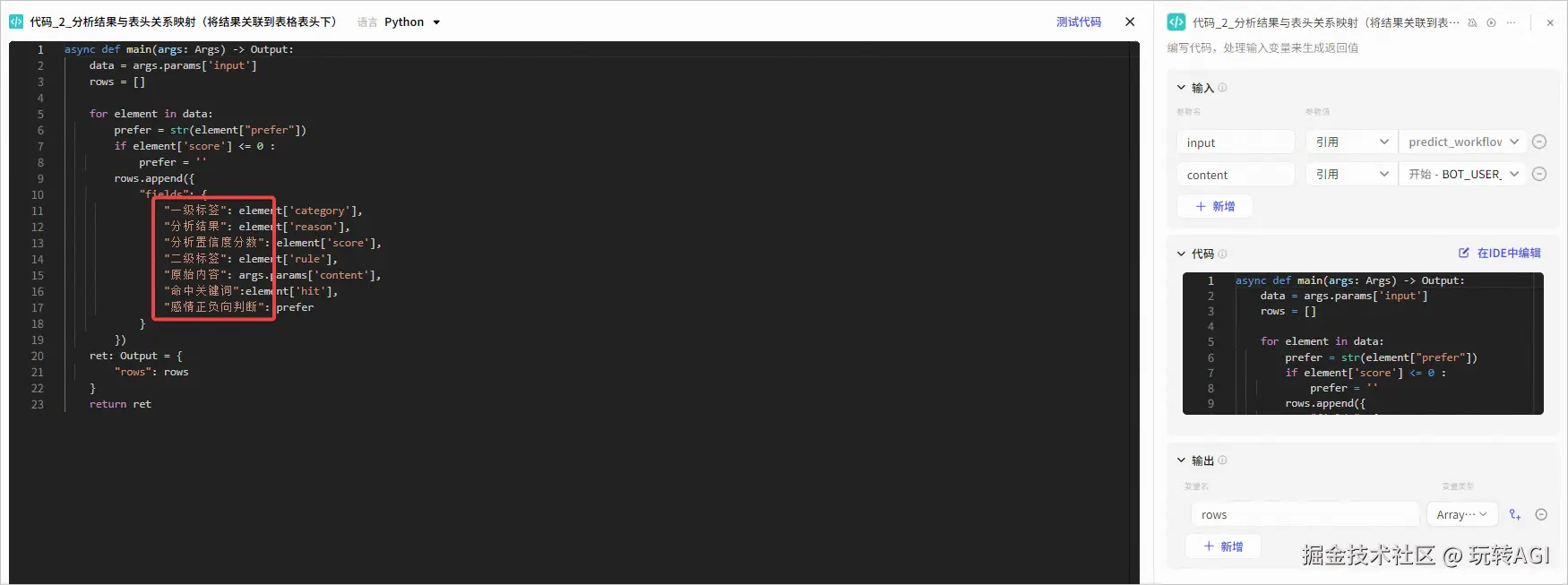Image resolution: width=1568 pixels, height=585 pixels.
Task: Click the code node icon in editor title
Action: click(x=16, y=22)
